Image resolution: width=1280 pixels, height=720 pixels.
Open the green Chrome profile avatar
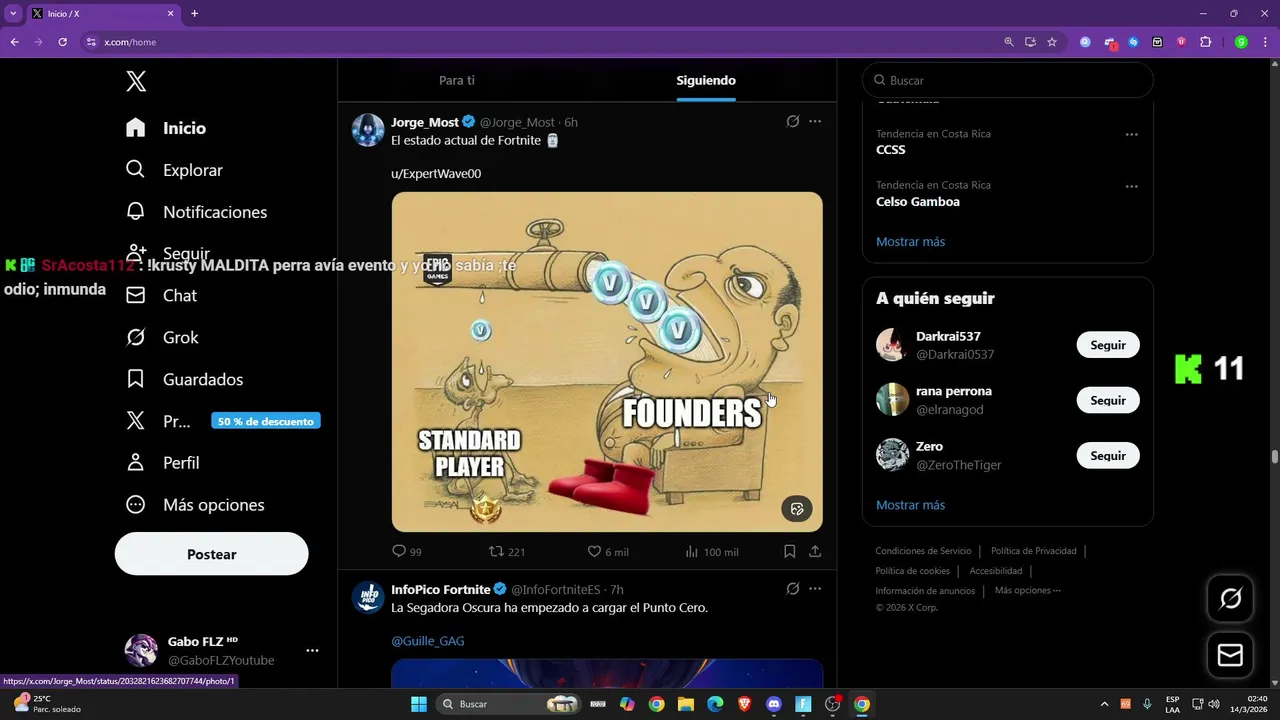click(x=1241, y=42)
